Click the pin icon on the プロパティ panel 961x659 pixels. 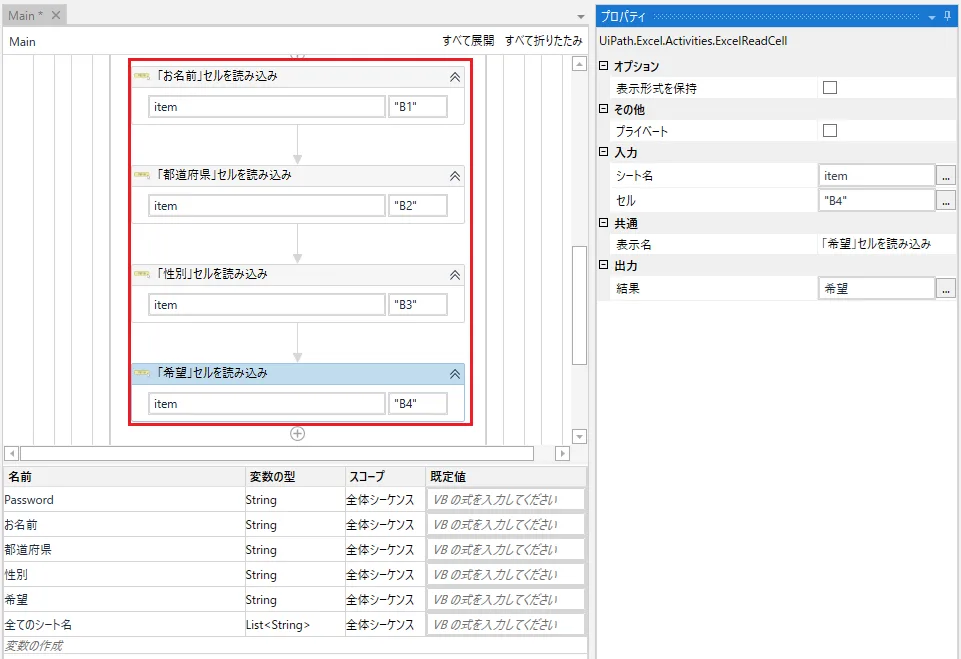click(948, 14)
